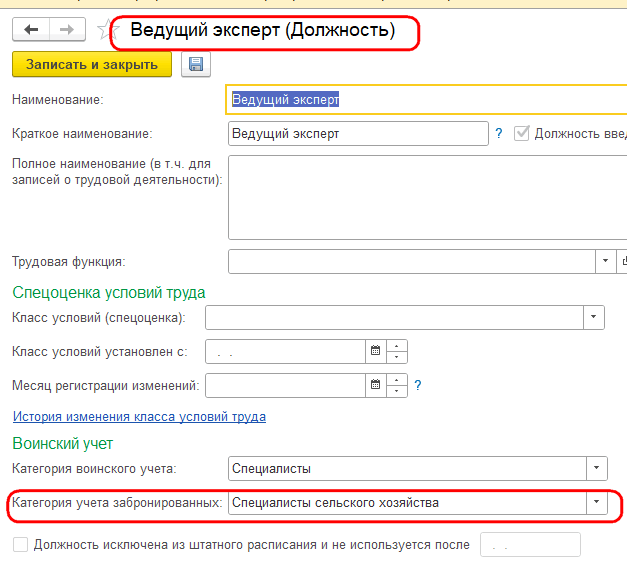Click the save diskette icon
This screenshot has height=578, width=627.
coord(196,64)
